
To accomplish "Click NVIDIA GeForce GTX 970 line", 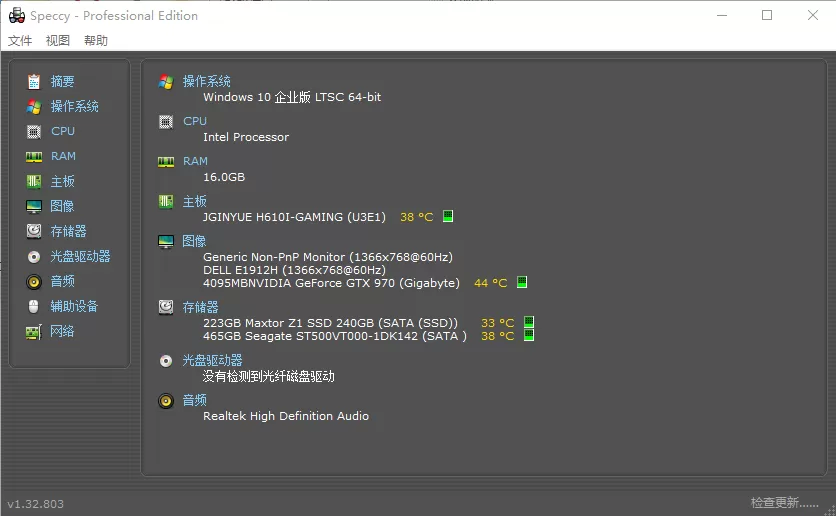I will click(331, 283).
